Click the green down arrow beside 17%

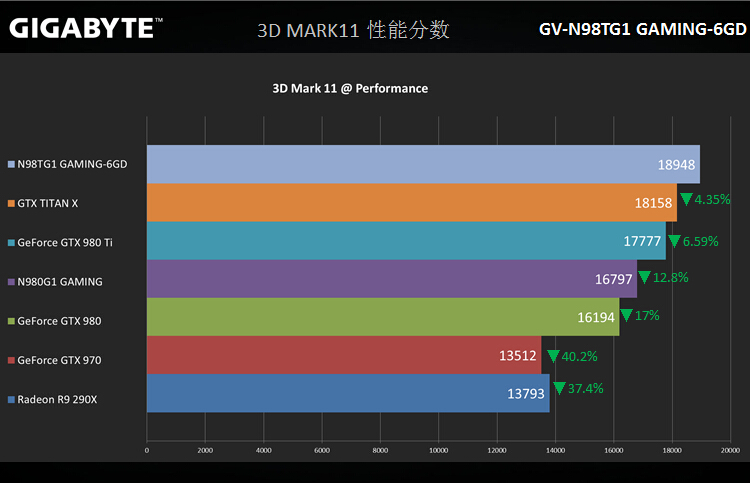[x=626, y=316]
